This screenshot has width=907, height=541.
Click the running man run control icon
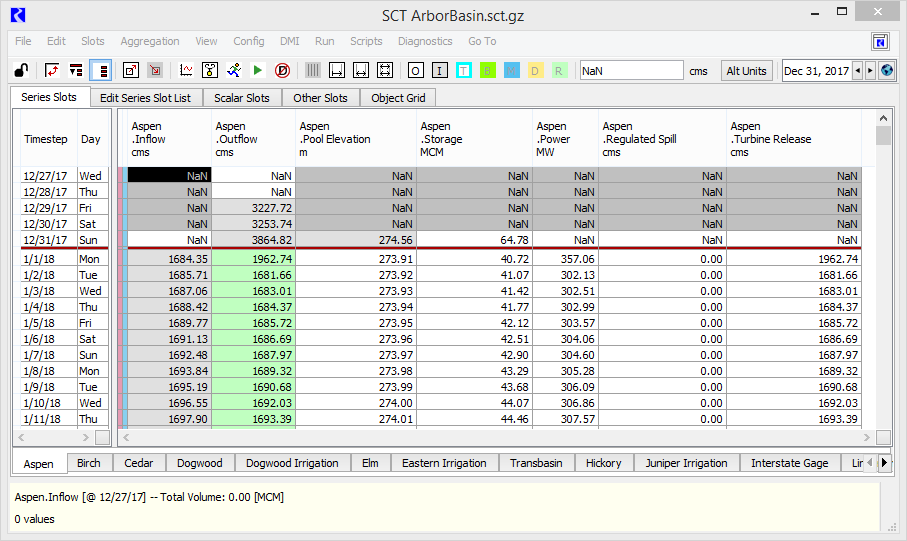pyautogui.click(x=233, y=70)
